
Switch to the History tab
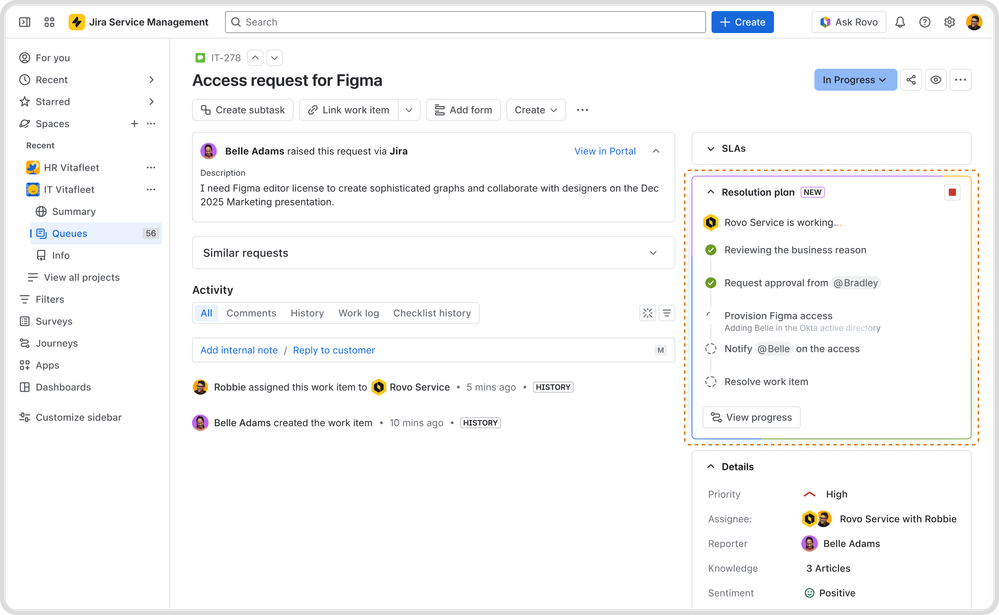click(x=307, y=313)
